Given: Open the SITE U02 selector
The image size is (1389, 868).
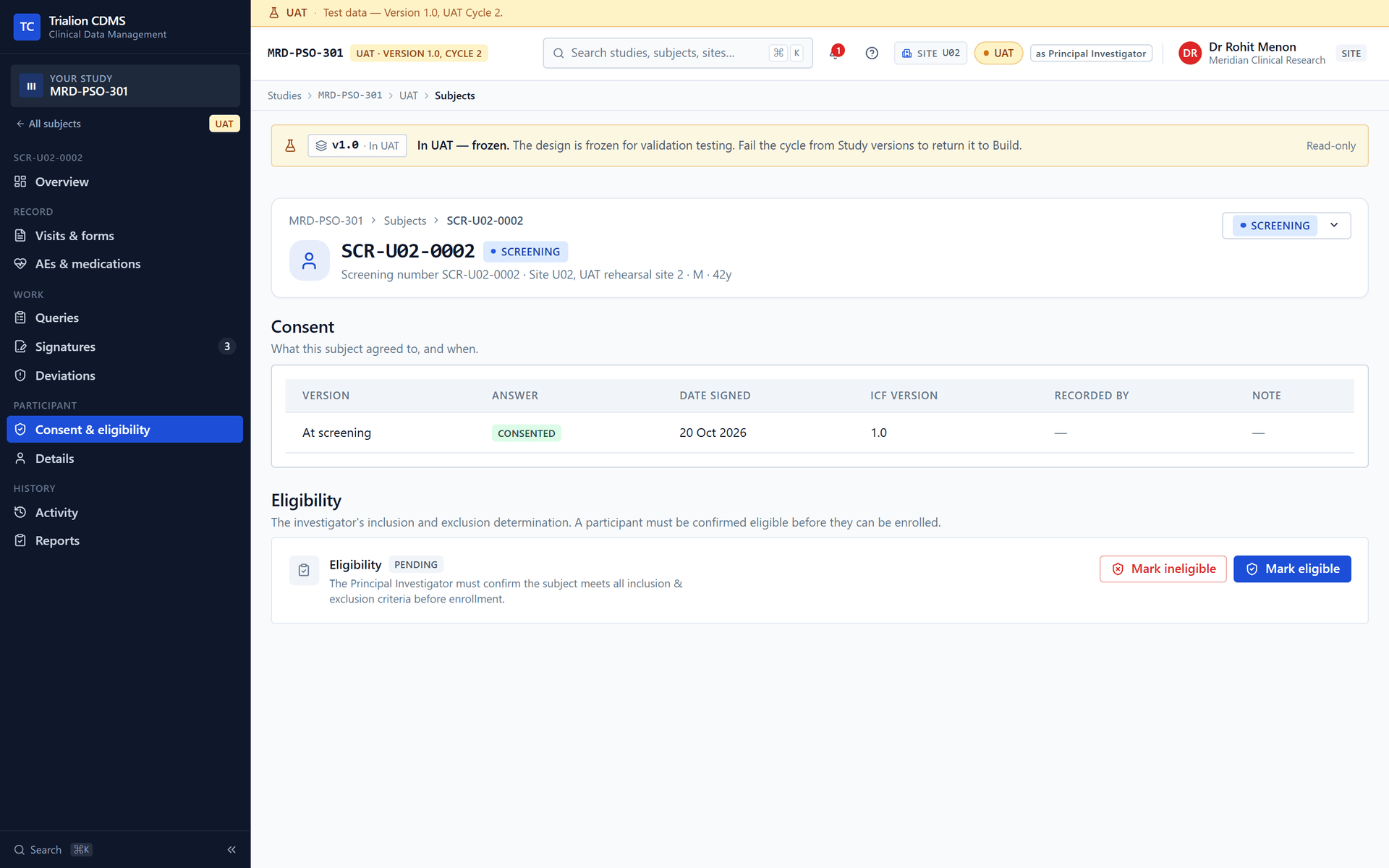Looking at the screenshot, I should tap(930, 53).
